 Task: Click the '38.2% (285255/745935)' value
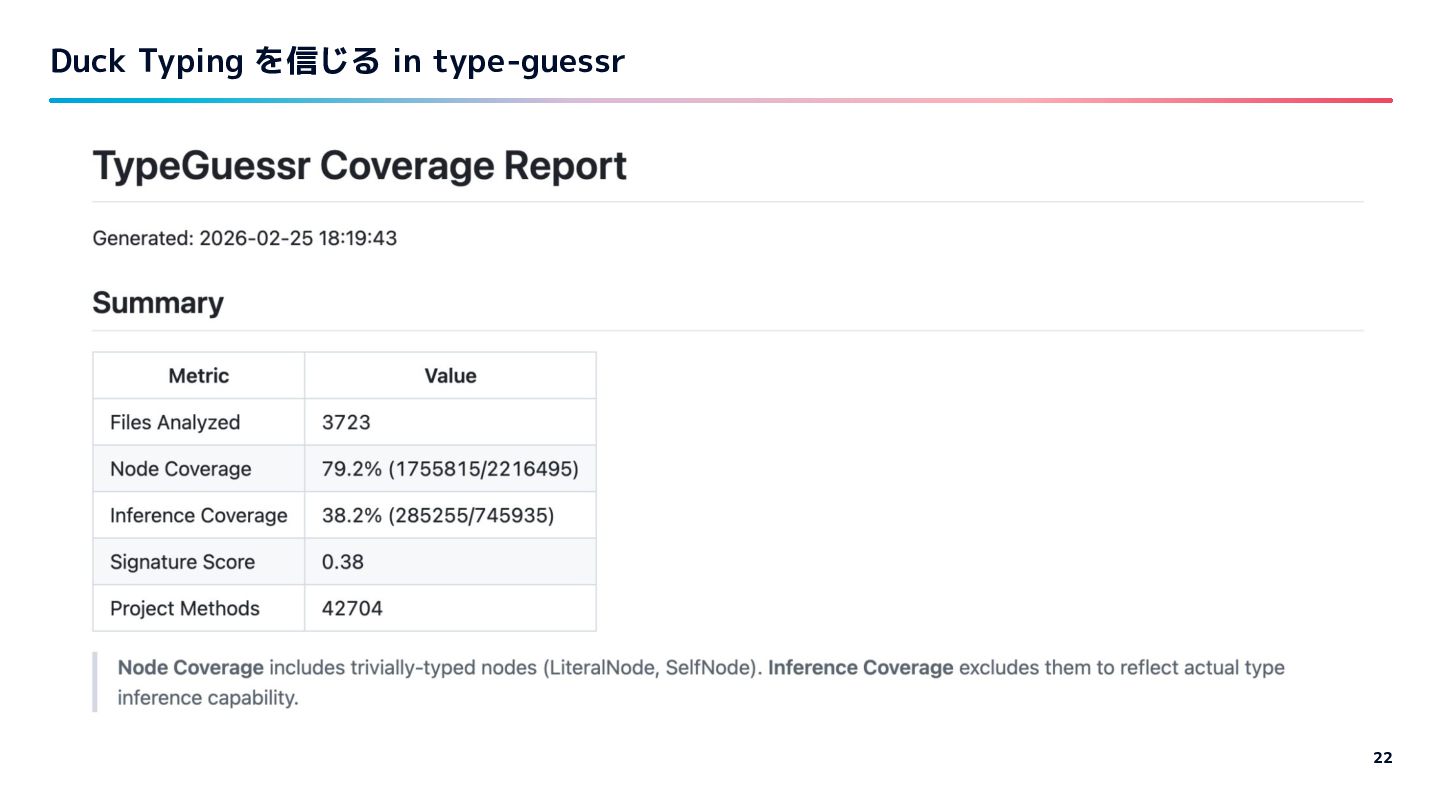pos(437,515)
